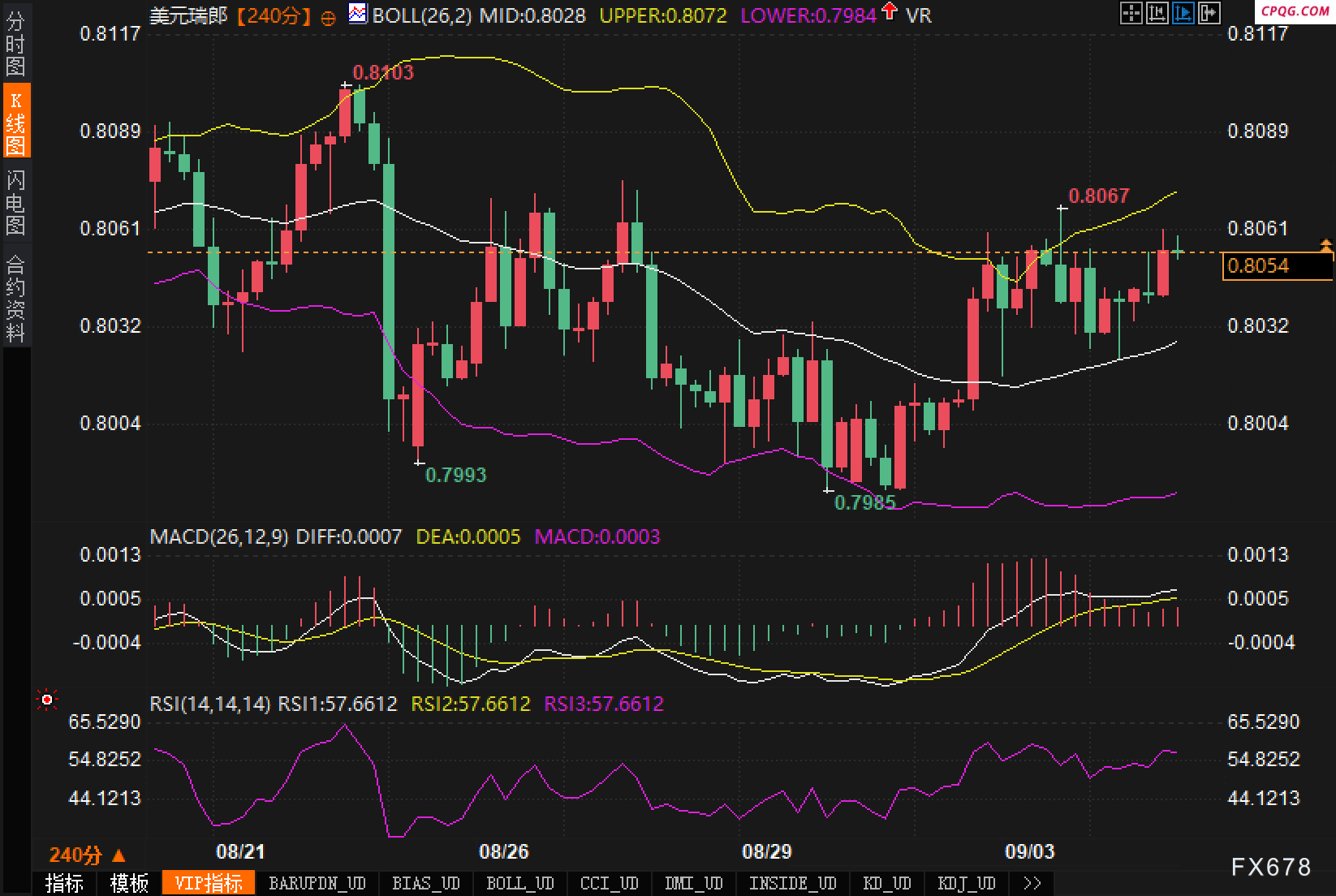Click the orange circle icon beside 240分
The width and height of the screenshot is (1336, 896).
(x=328, y=18)
